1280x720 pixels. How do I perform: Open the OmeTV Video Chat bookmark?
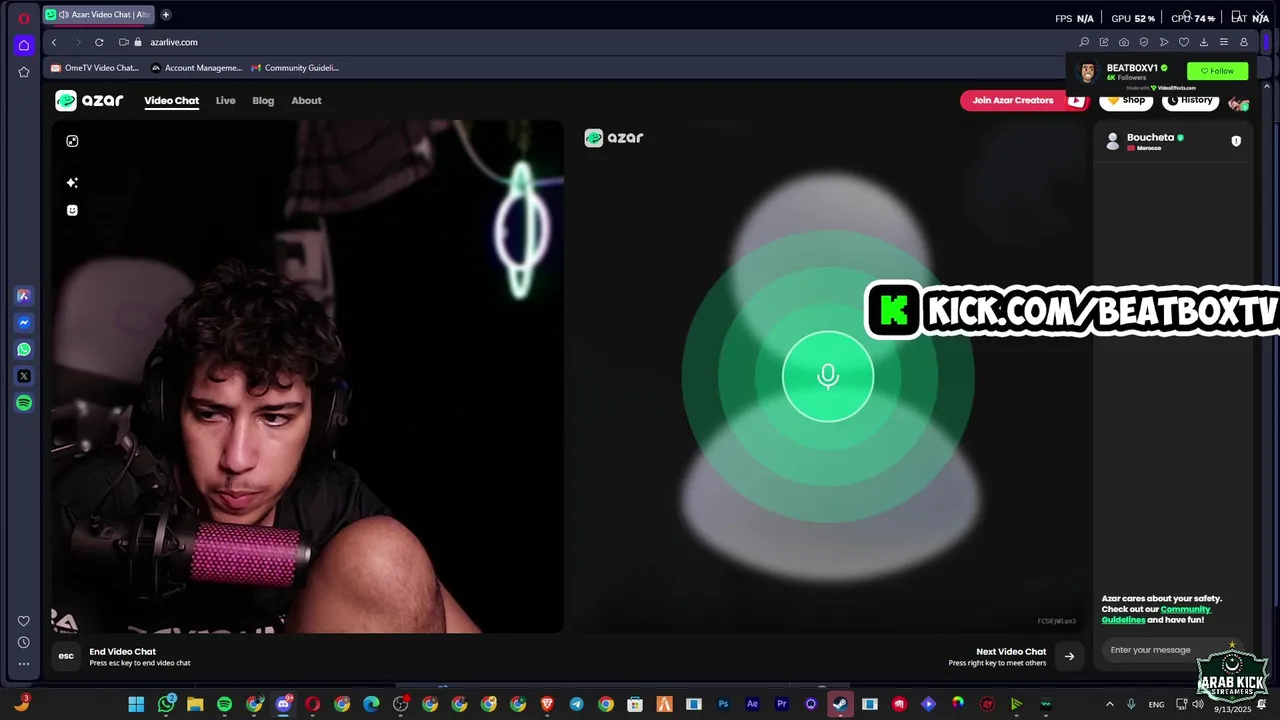[x=95, y=68]
